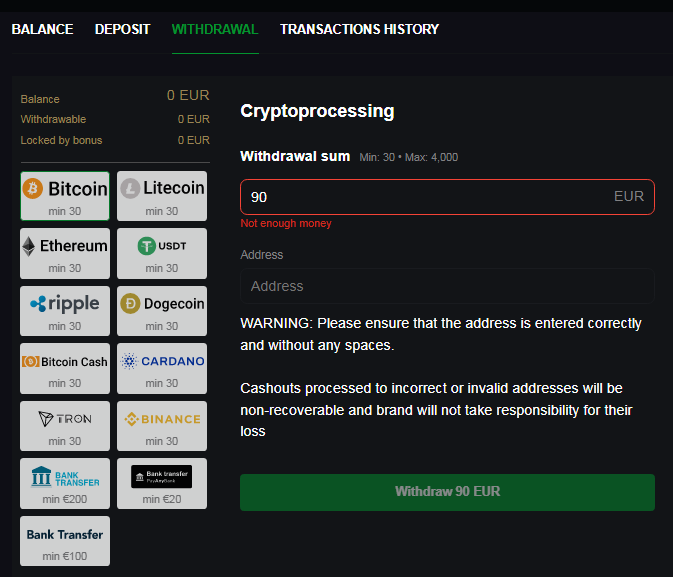Select TRON withdrawal method
This screenshot has height=577, width=673.
pos(65,426)
